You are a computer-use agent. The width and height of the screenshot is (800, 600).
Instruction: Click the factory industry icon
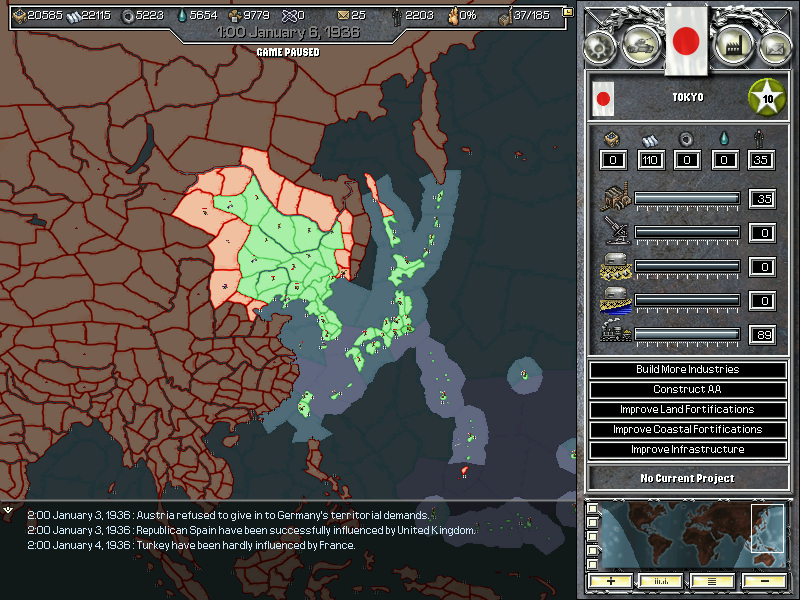pos(733,43)
